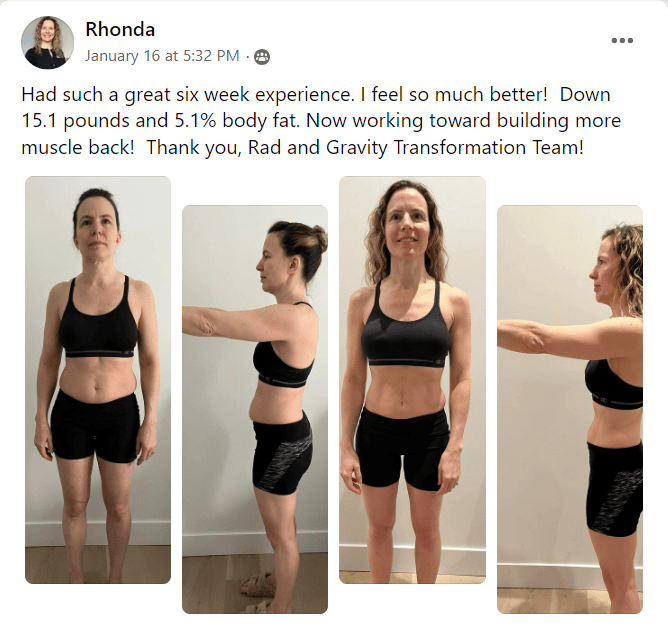Click the date portion "January 16"
This screenshot has height=630, width=668.
122,56
